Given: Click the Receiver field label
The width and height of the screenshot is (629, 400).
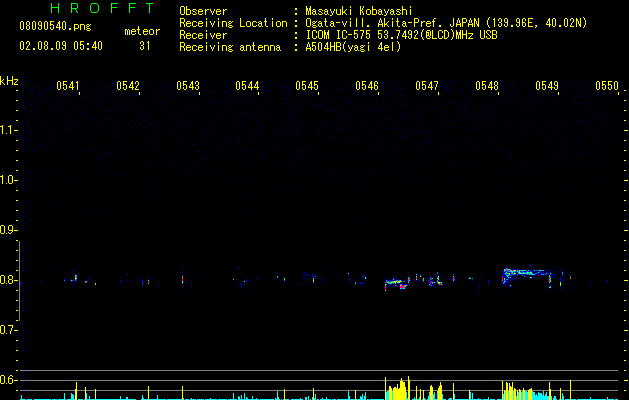Looking at the screenshot, I should coord(203,35).
